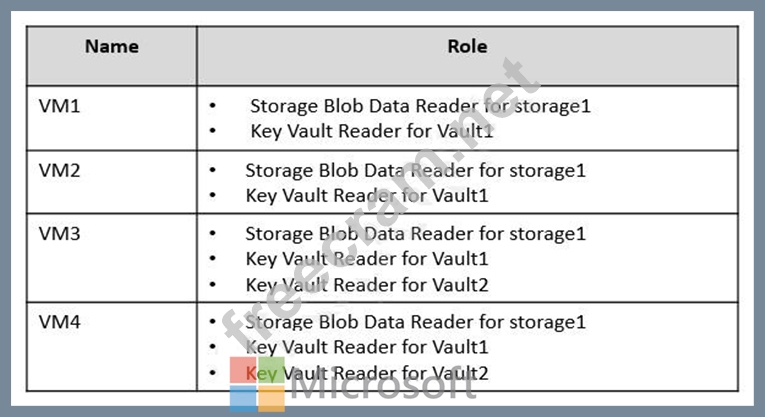Click the Name column header

point(112,47)
